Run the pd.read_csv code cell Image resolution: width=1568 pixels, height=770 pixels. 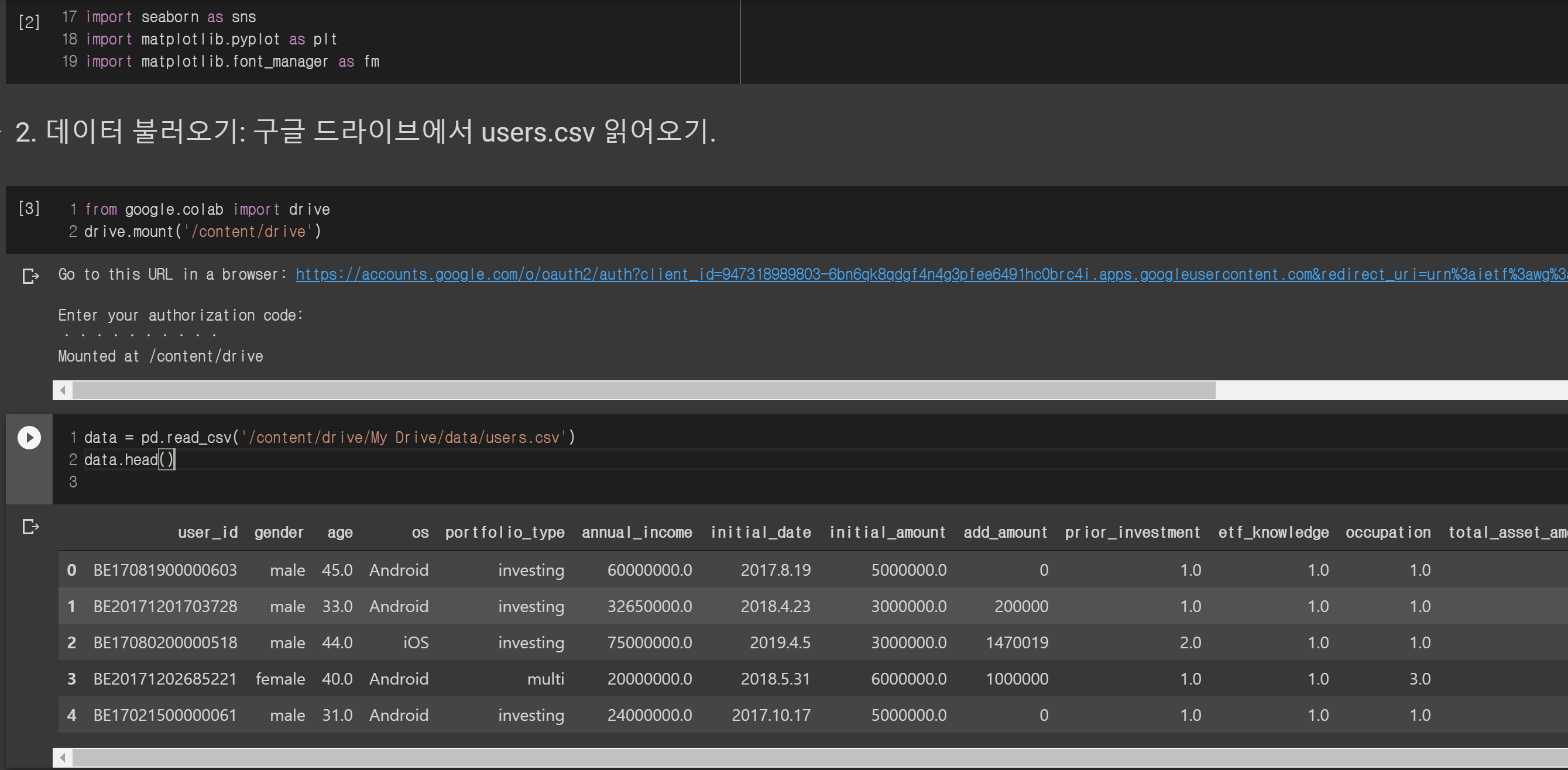pyautogui.click(x=29, y=438)
